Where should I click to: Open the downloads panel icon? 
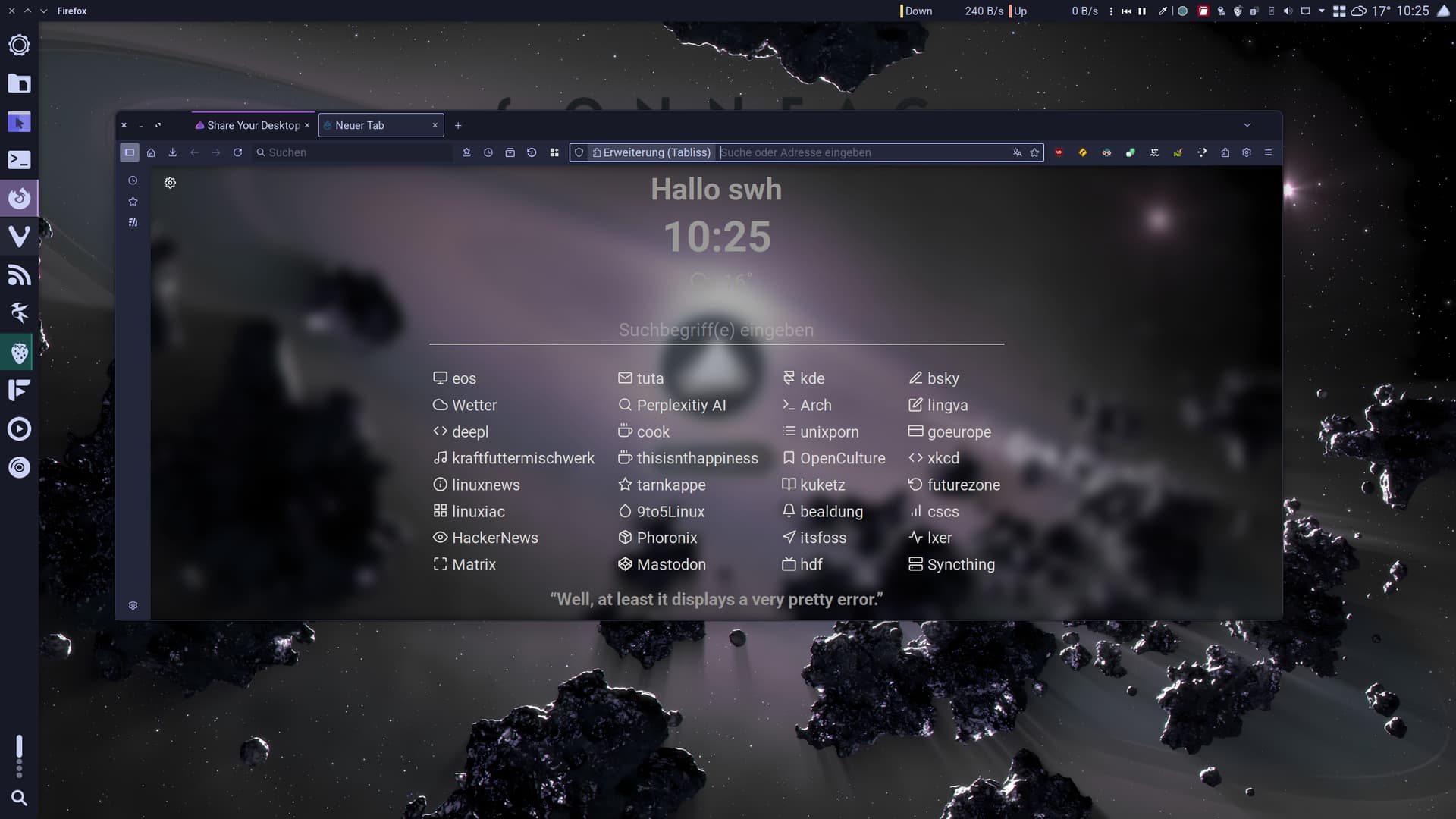173,152
